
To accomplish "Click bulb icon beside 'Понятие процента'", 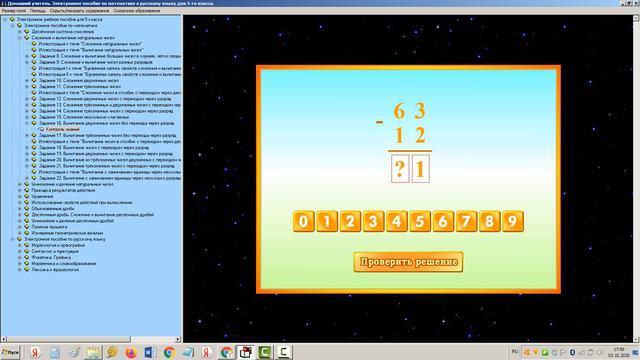I will point(27,227).
